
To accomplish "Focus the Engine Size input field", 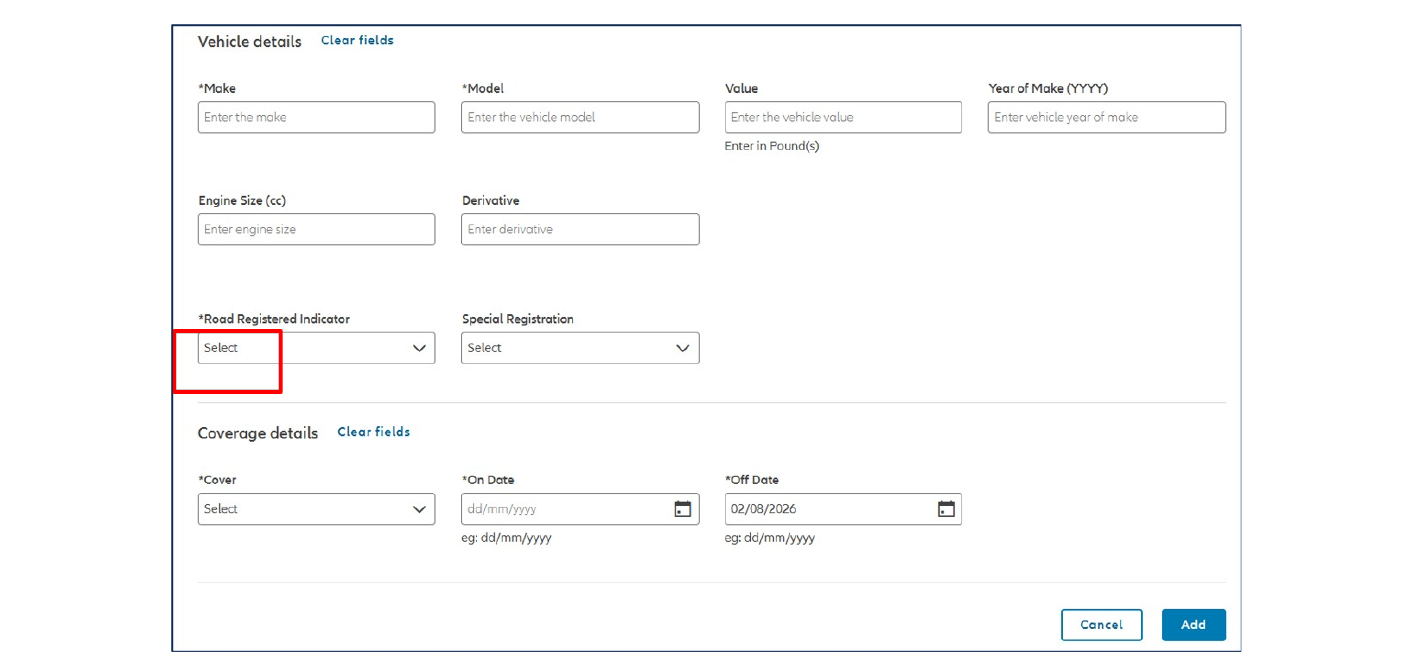I will [316, 229].
